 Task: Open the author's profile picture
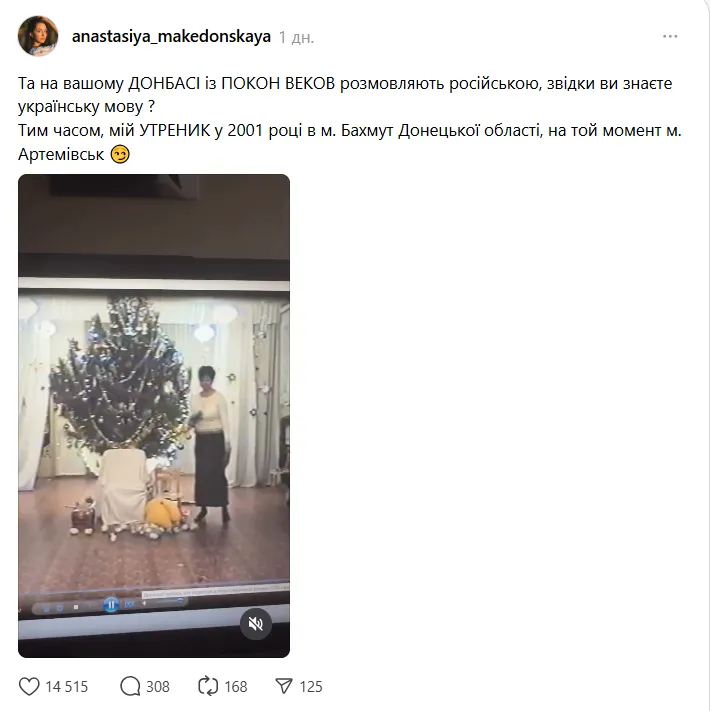pos(38,36)
